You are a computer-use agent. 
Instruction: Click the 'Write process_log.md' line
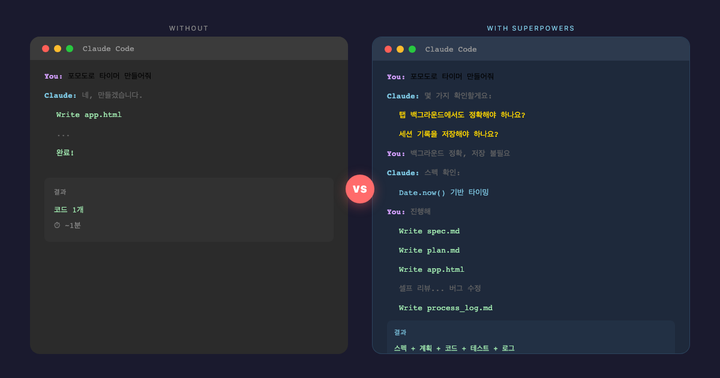pos(445,308)
